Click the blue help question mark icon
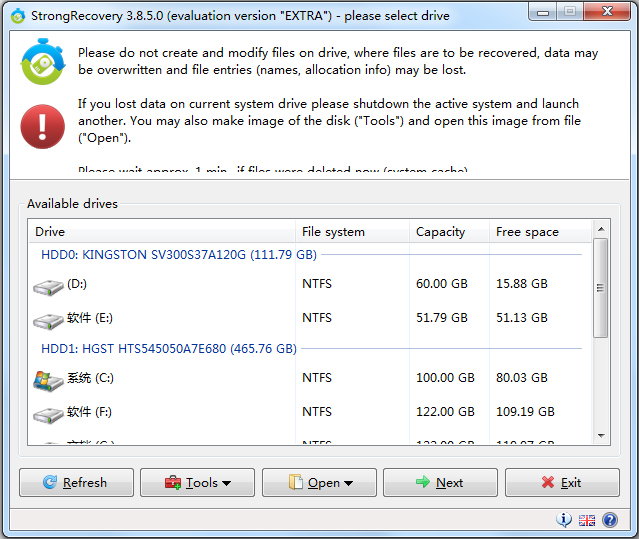Viewport: 639px width, 539px height. click(610, 520)
